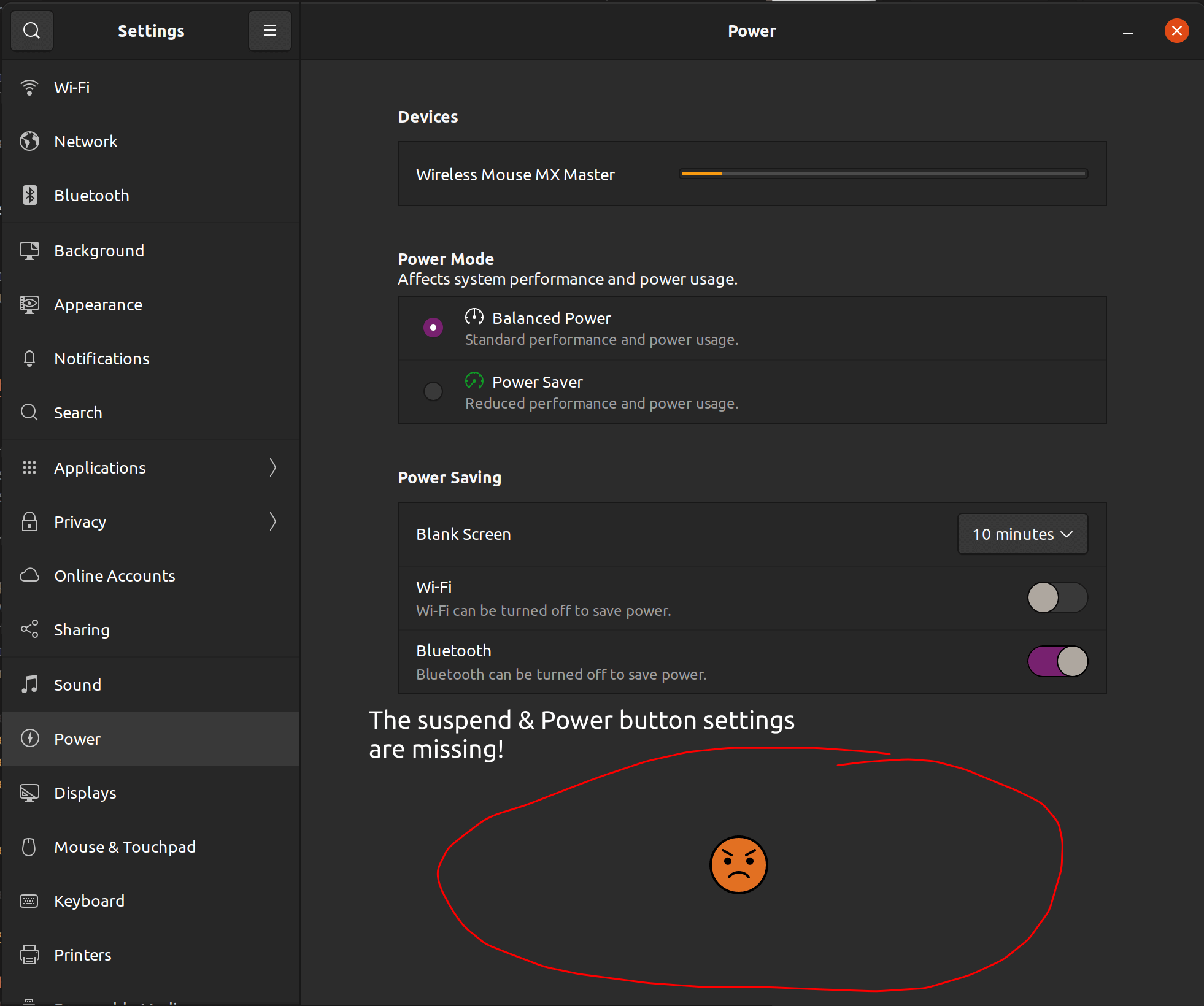The height and width of the screenshot is (1006, 1204).
Task: Click the Displays monitor icon
Action: click(29, 793)
